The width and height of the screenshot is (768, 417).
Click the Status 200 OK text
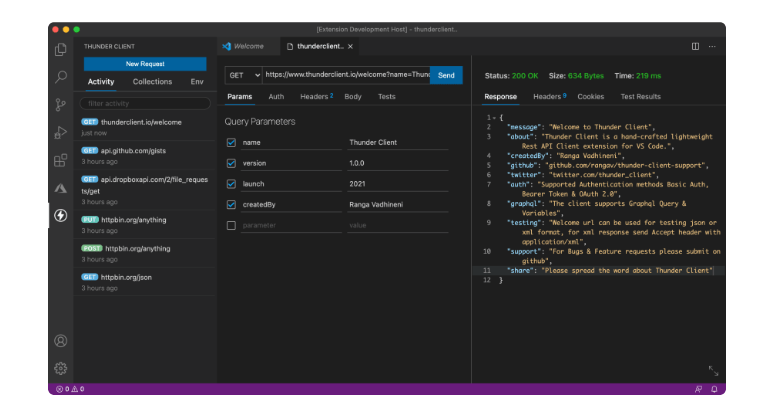511,76
